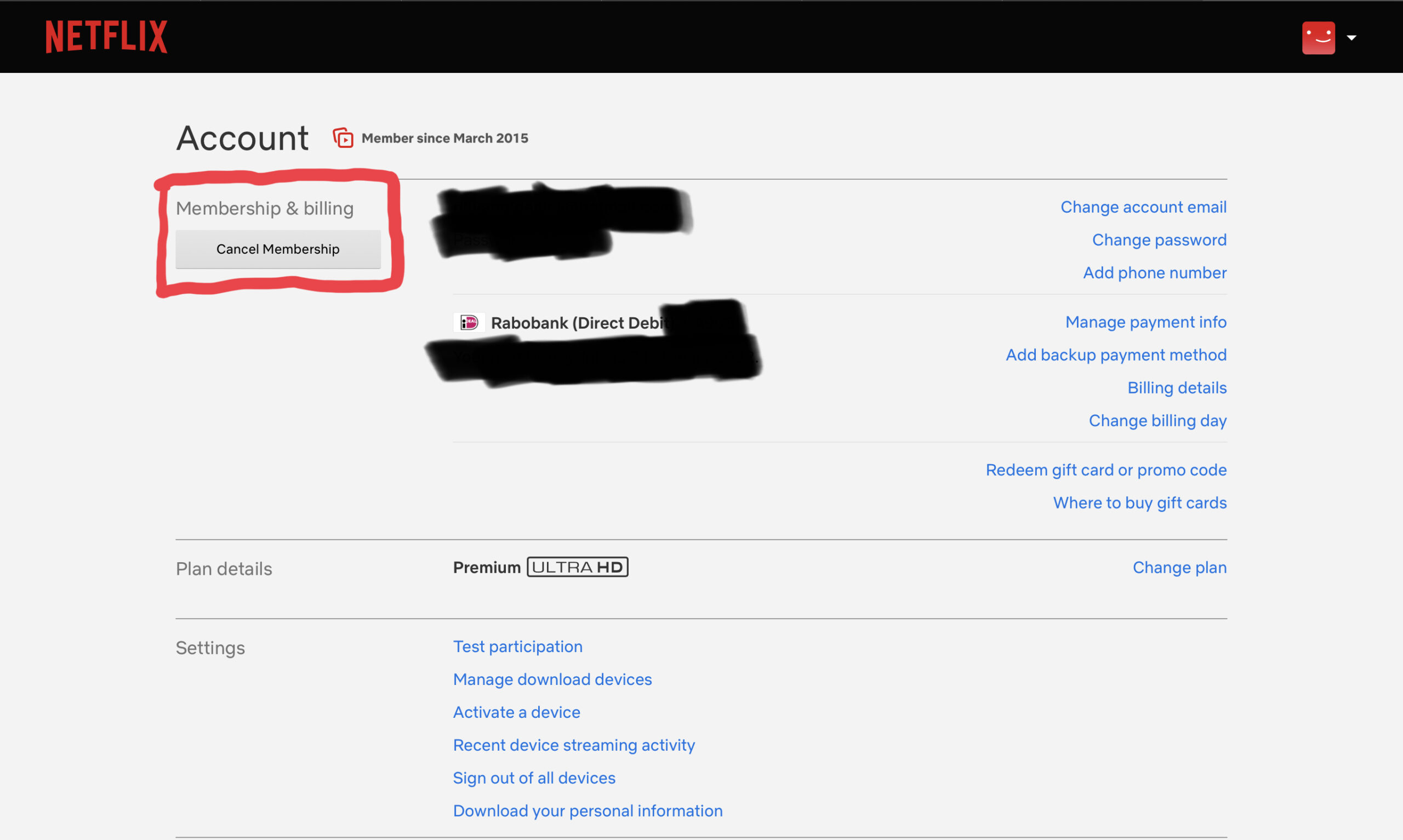Click Where to buy gift cards
The image size is (1403, 840).
pyautogui.click(x=1139, y=502)
